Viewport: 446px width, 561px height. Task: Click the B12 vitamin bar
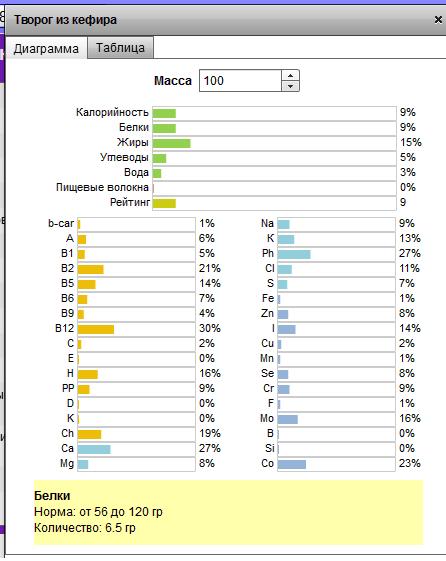[x=136, y=329]
